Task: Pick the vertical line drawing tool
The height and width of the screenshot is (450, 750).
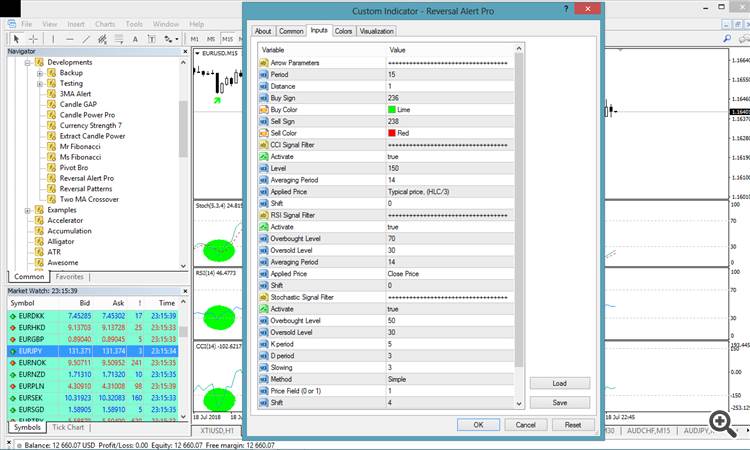Action: pos(53,39)
